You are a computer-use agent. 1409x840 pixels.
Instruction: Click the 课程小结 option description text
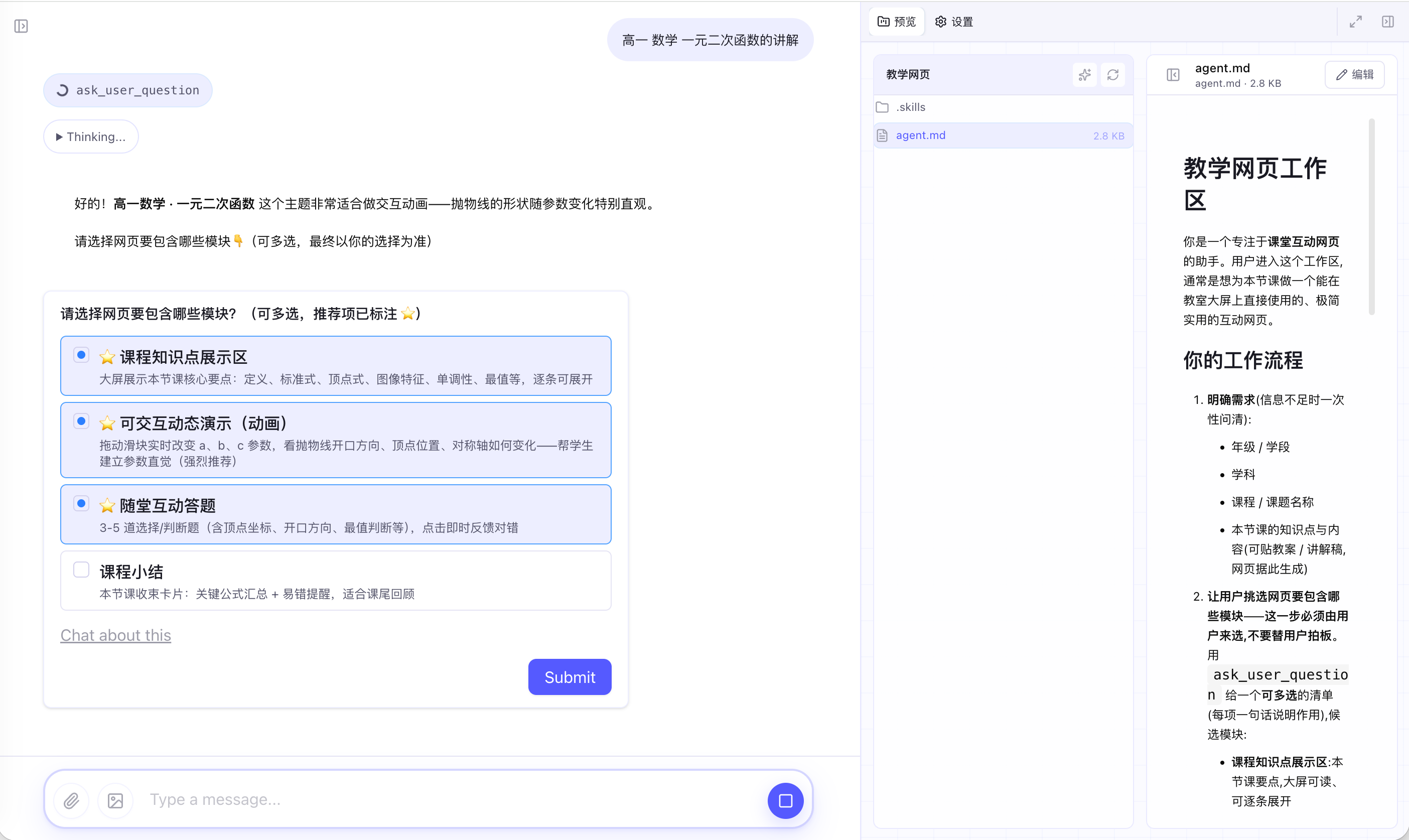pos(257,594)
